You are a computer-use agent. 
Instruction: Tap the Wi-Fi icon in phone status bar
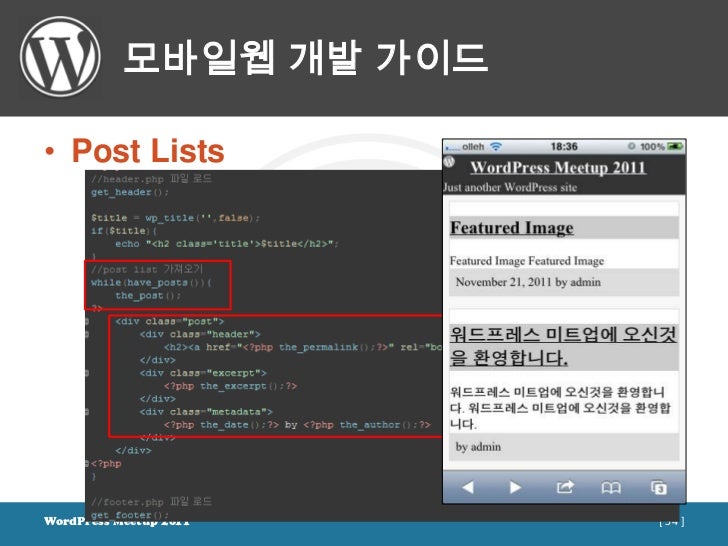(x=496, y=146)
